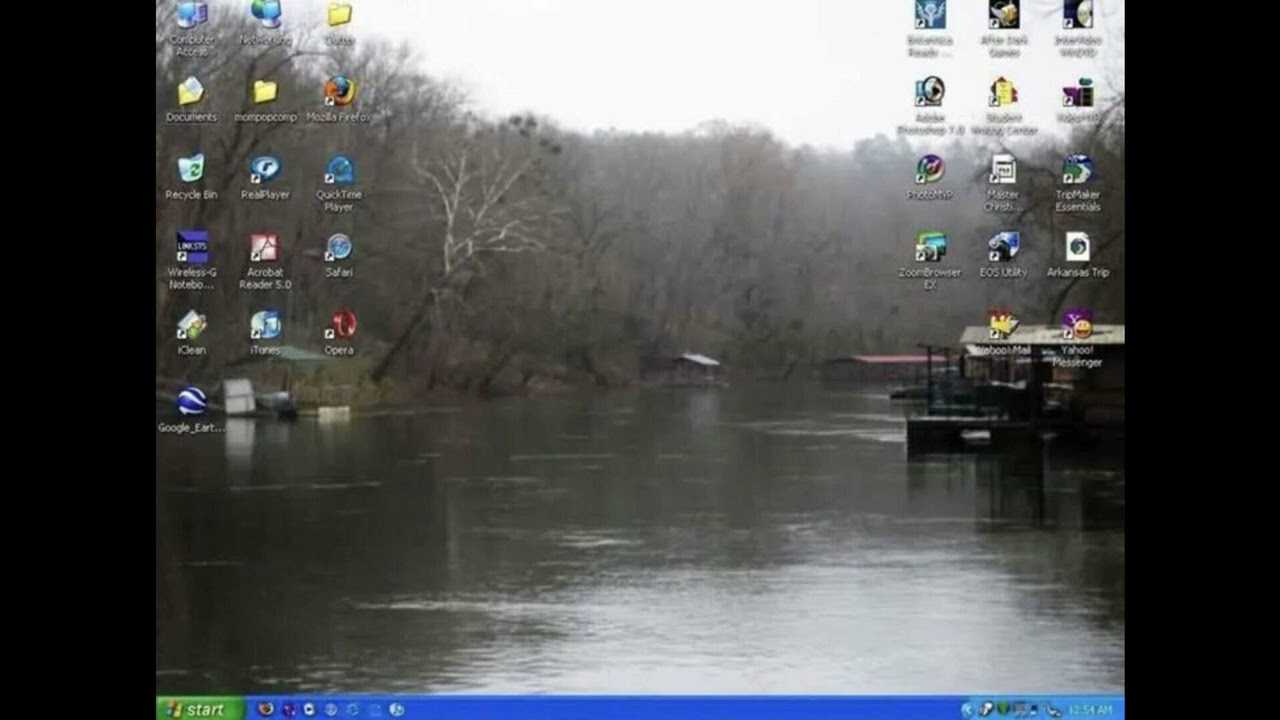The width and height of the screenshot is (1280, 720).
Task: Click the iClean desktop shortcut
Action: [191, 332]
